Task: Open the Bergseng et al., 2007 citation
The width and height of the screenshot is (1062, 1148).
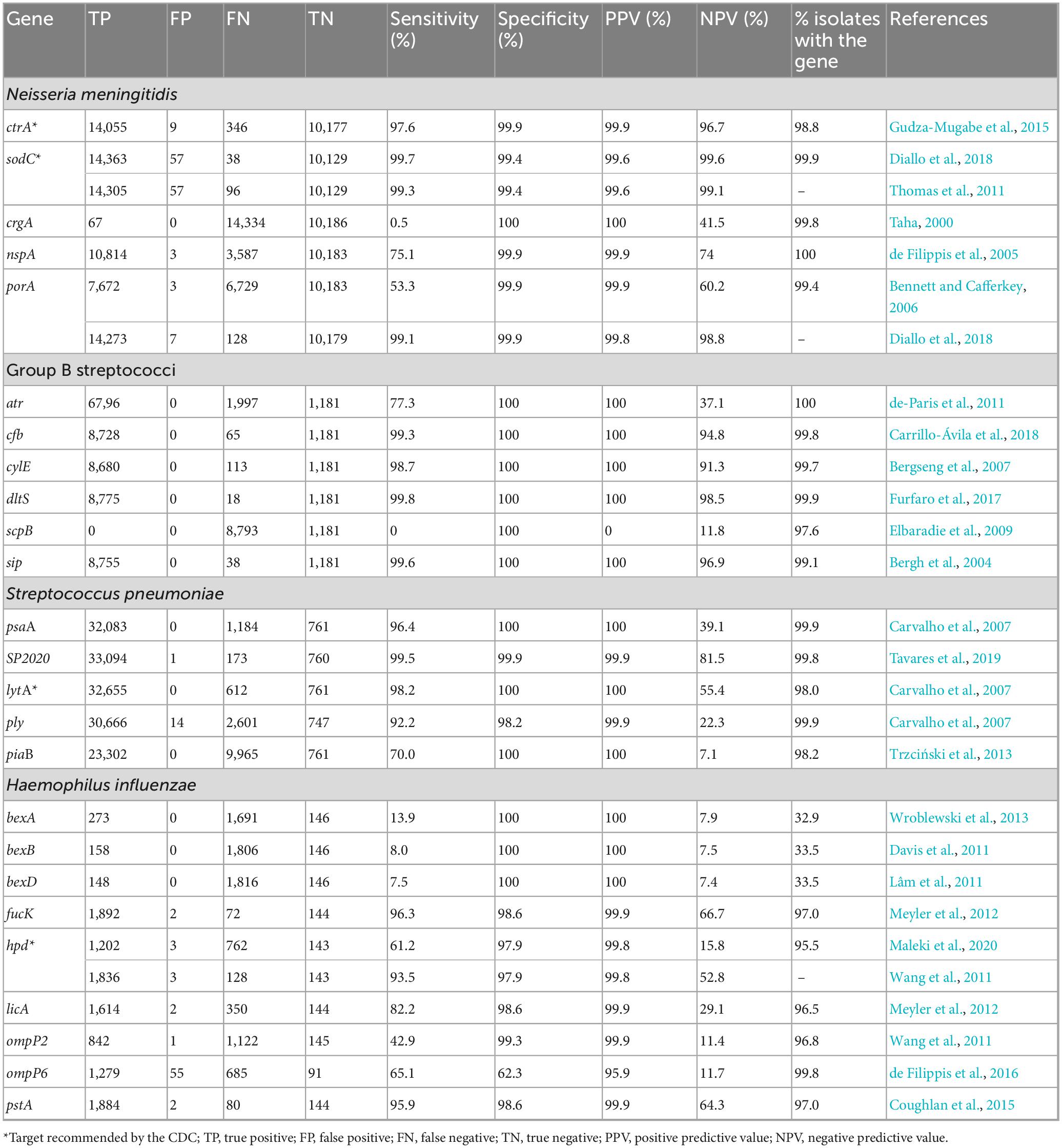Action: click(x=949, y=467)
